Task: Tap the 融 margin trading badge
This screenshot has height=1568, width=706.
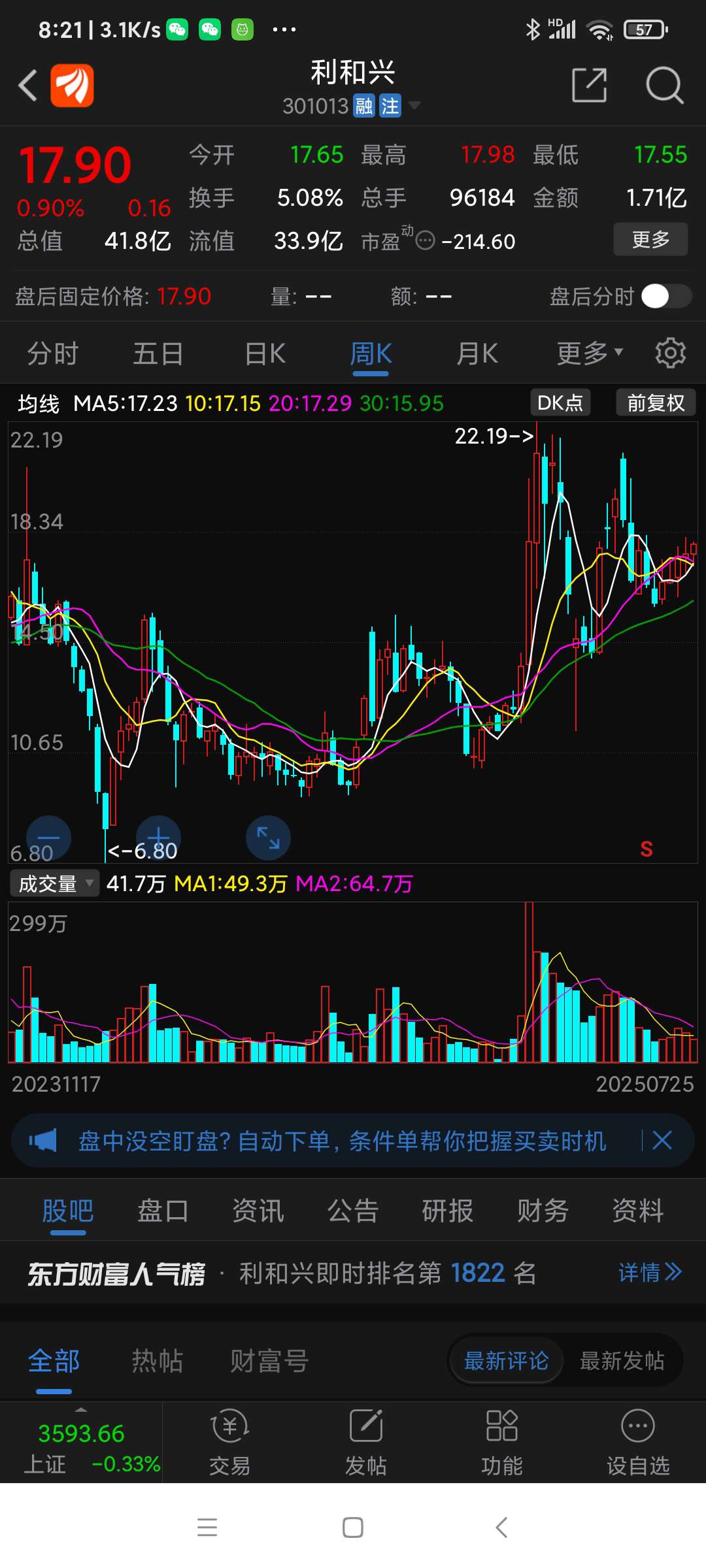Action: click(364, 106)
